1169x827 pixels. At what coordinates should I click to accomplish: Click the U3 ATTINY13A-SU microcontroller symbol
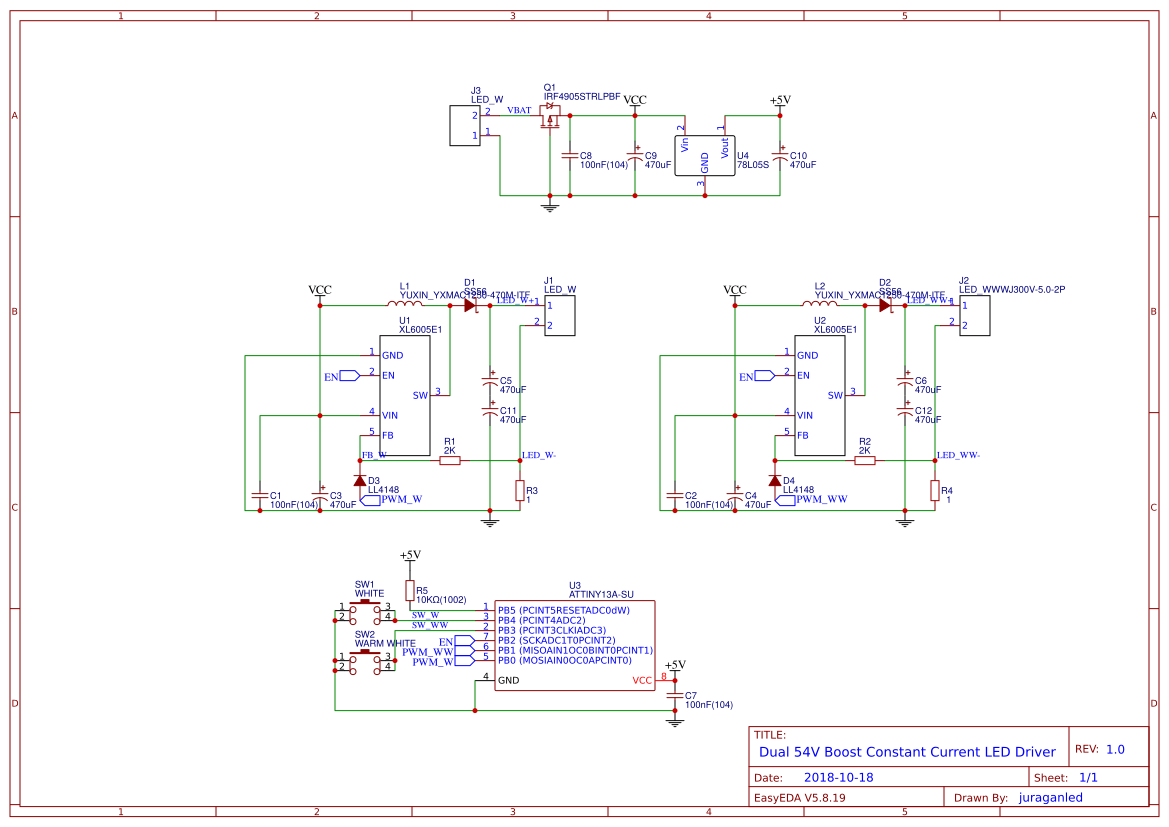click(x=573, y=645)
